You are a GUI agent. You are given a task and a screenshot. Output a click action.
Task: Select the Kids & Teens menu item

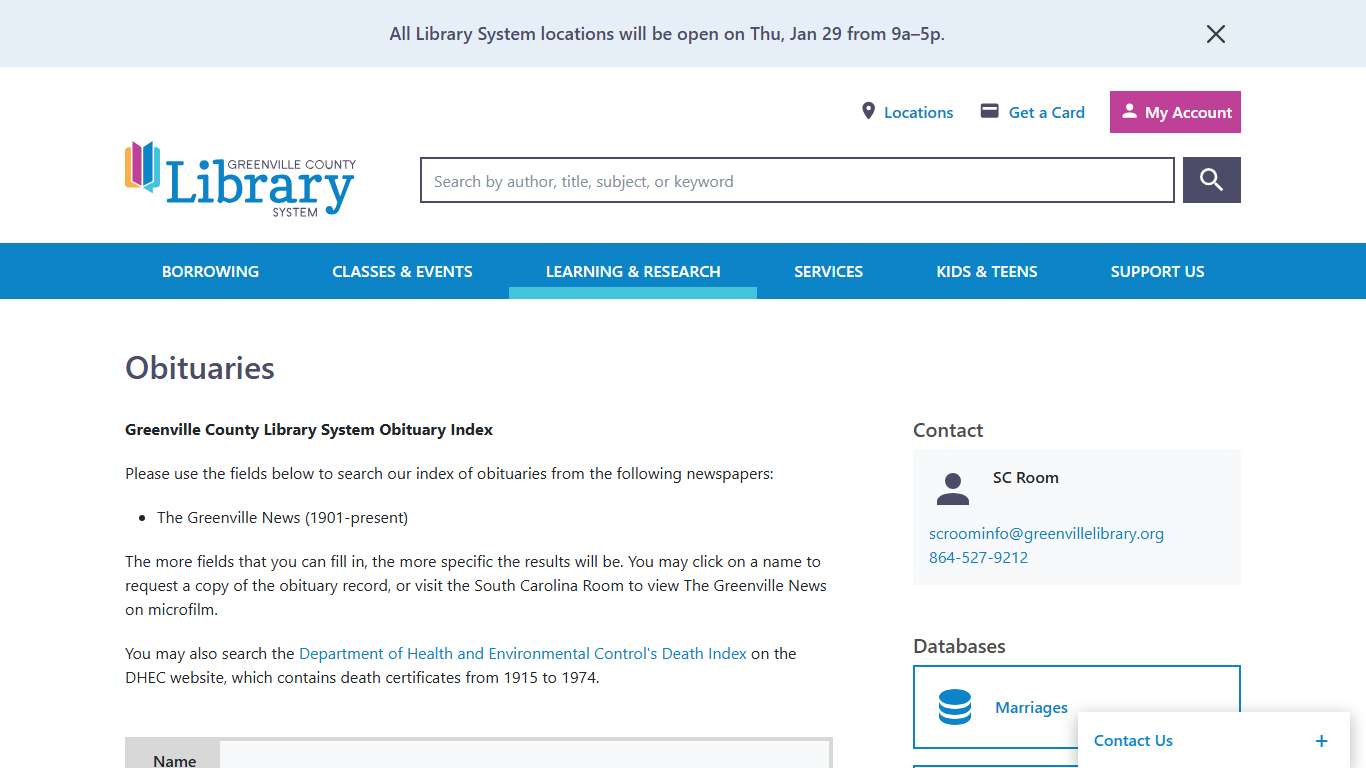[x=986, y=271]
